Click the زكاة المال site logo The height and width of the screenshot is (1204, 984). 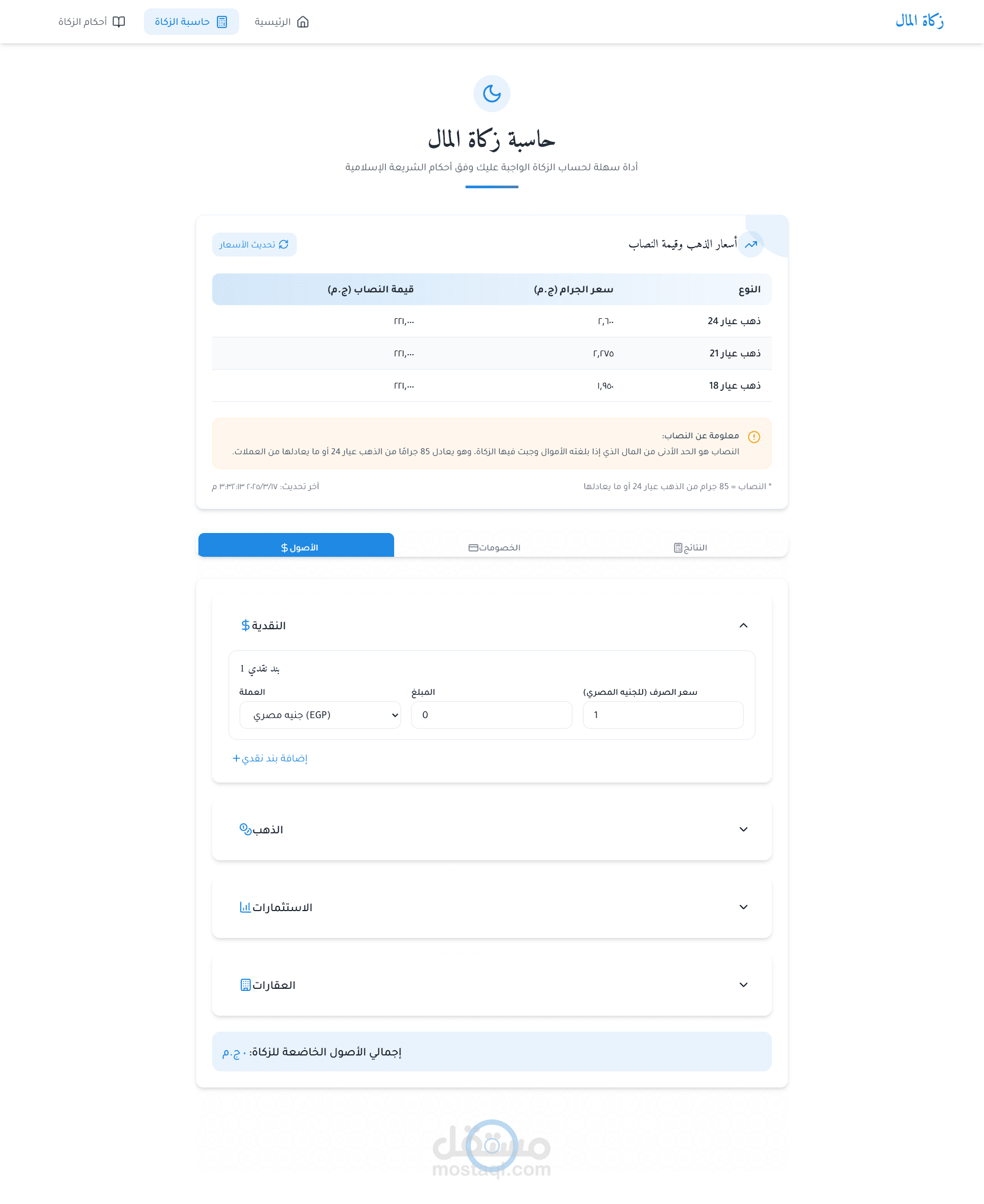point(919,22)
